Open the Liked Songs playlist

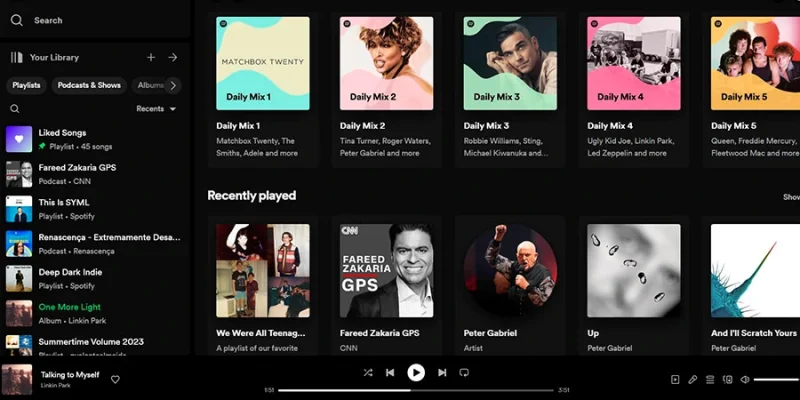pos(95,139)
